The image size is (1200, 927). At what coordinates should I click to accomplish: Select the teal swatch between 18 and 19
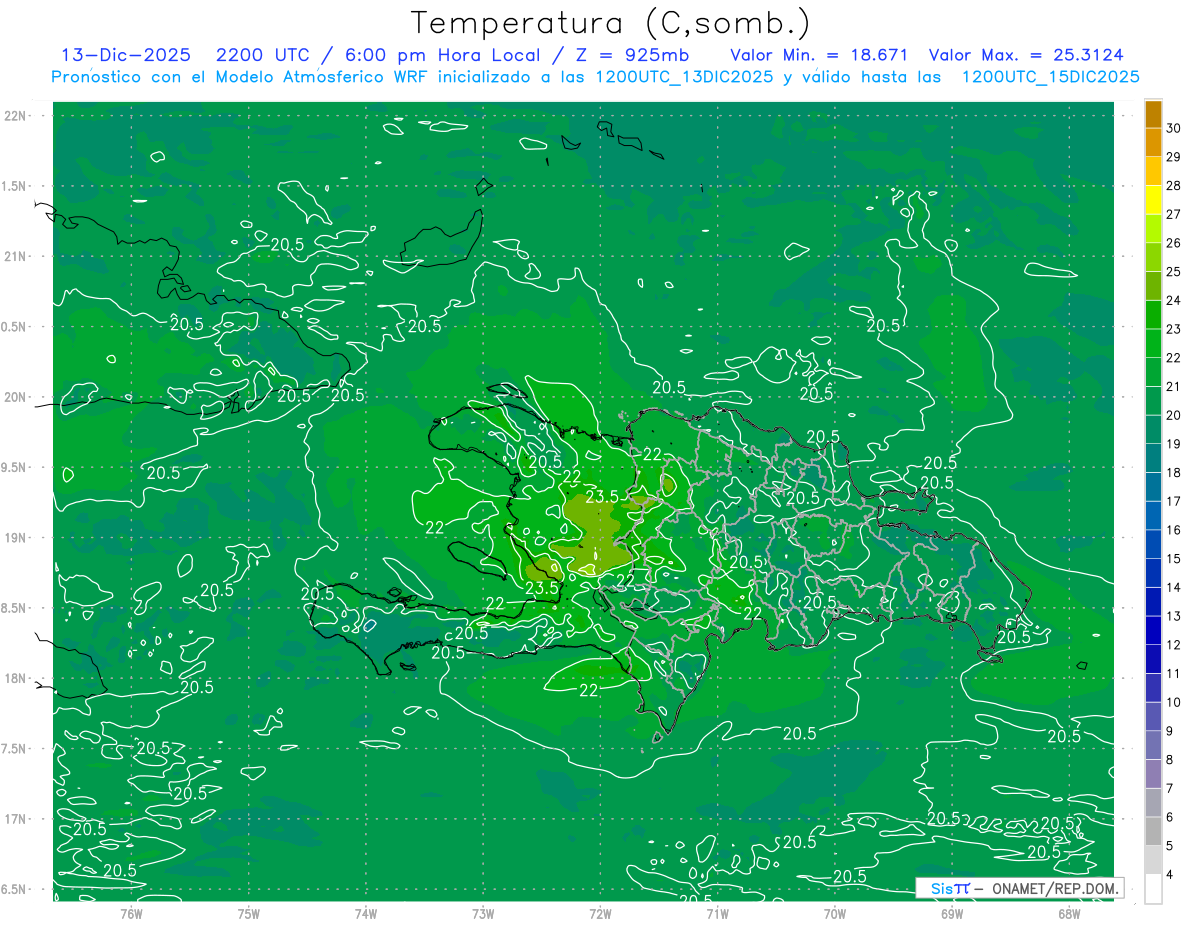[1153, 458]
